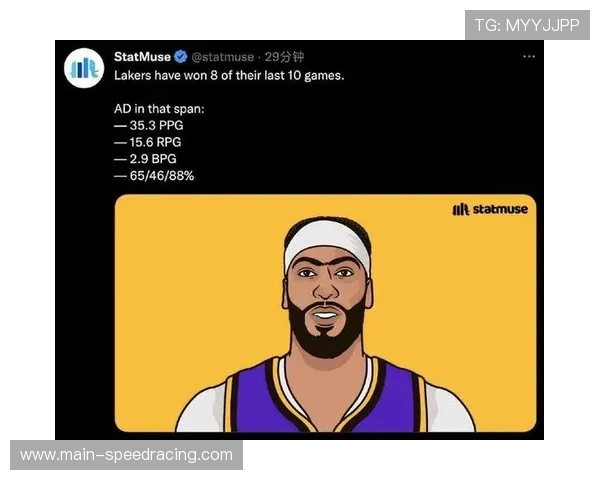The width and height of the screenshot is (600, 480).
Task: Open the @statmuse handle link
Action: pos(222,57)
